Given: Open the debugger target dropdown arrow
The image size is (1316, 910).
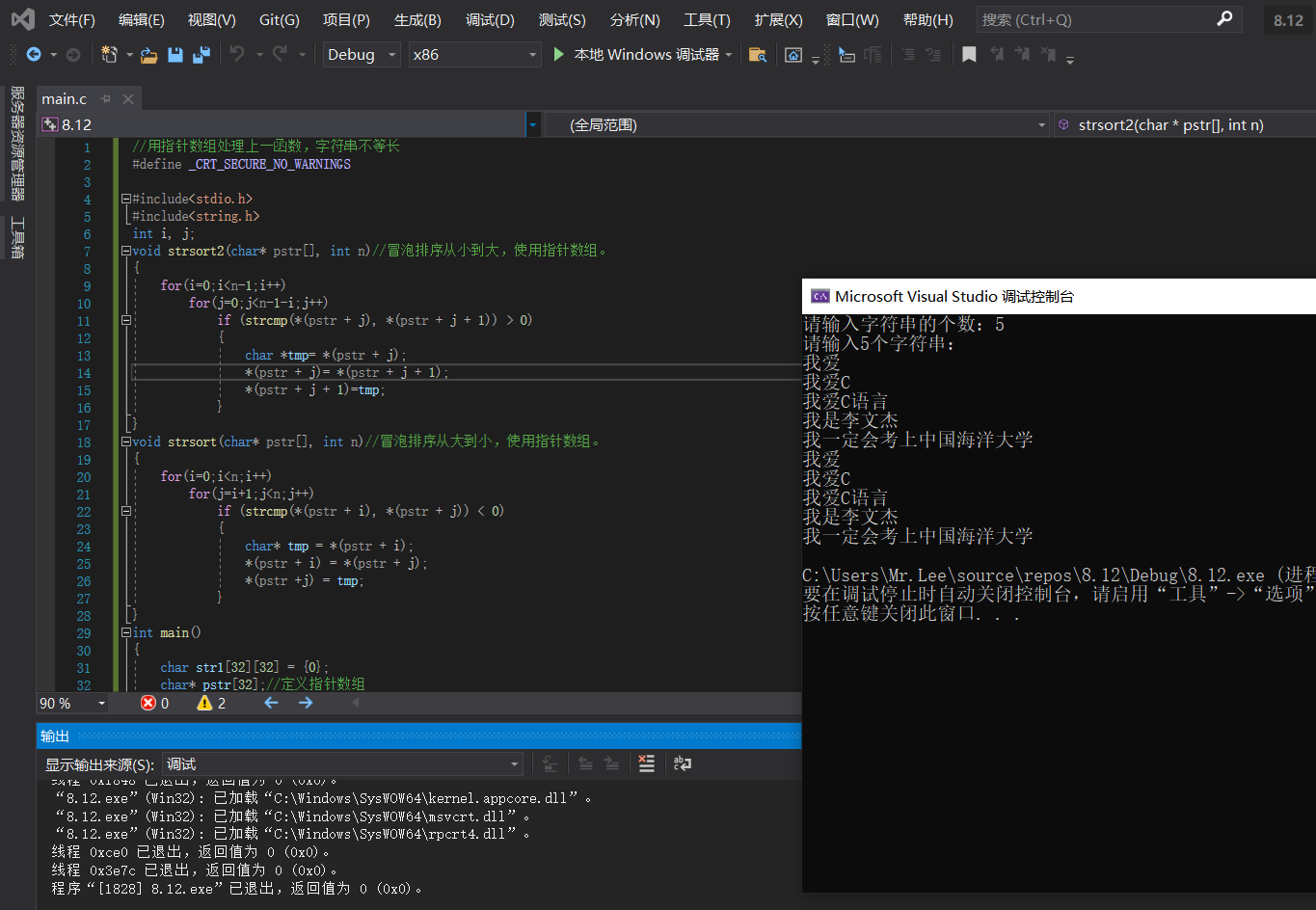Looking at the screenshot, I should (x=729, y=55).
